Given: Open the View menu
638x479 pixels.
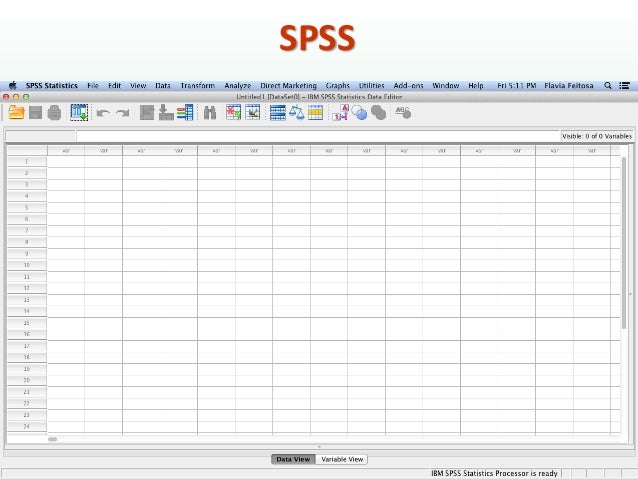Looking at the screenshot, I should pos(138,85).
